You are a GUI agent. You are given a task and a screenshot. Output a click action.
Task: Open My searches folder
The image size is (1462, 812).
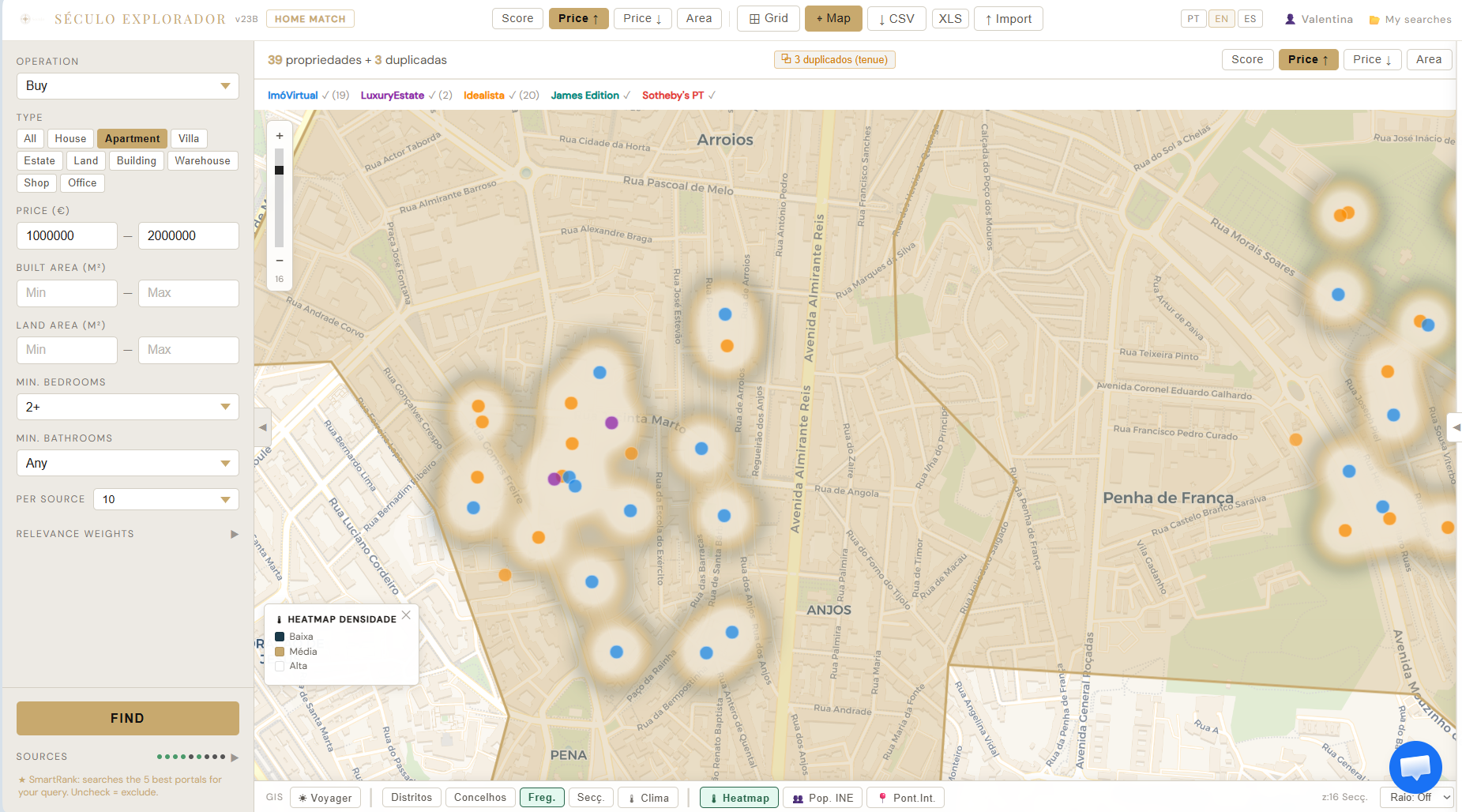click(1410, 19)
